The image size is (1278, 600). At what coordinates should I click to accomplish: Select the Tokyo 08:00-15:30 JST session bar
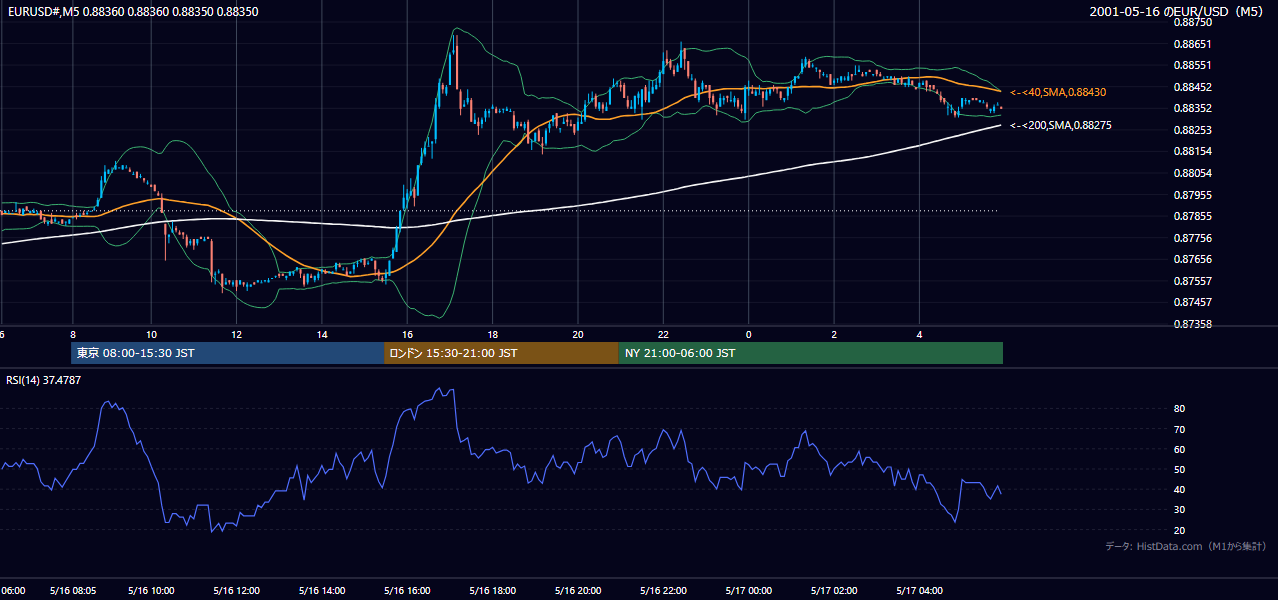[227, 353]
